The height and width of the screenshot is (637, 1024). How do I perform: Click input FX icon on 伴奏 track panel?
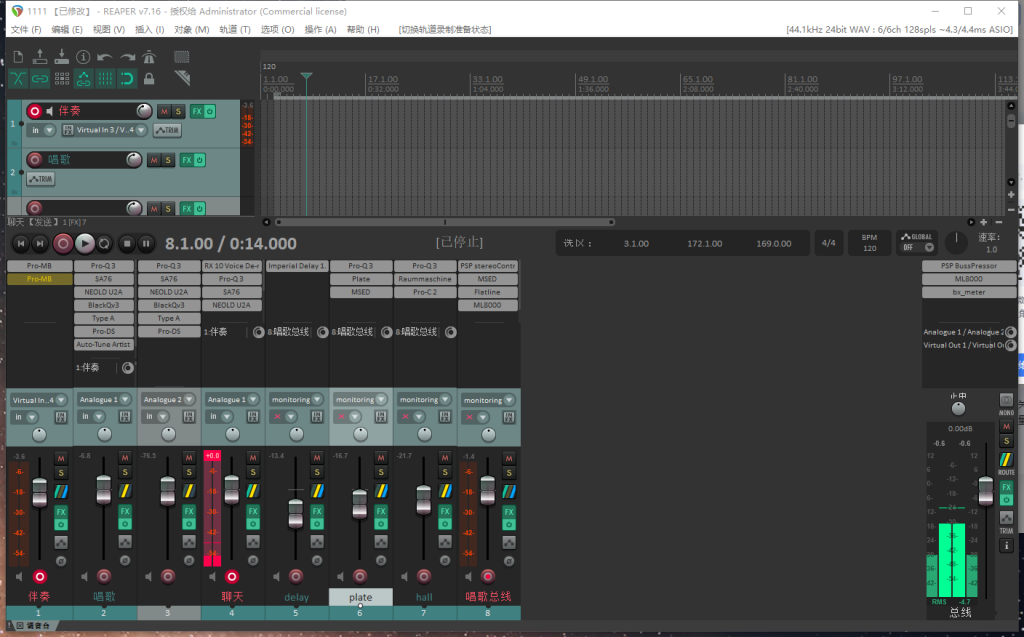coord(68,130)
